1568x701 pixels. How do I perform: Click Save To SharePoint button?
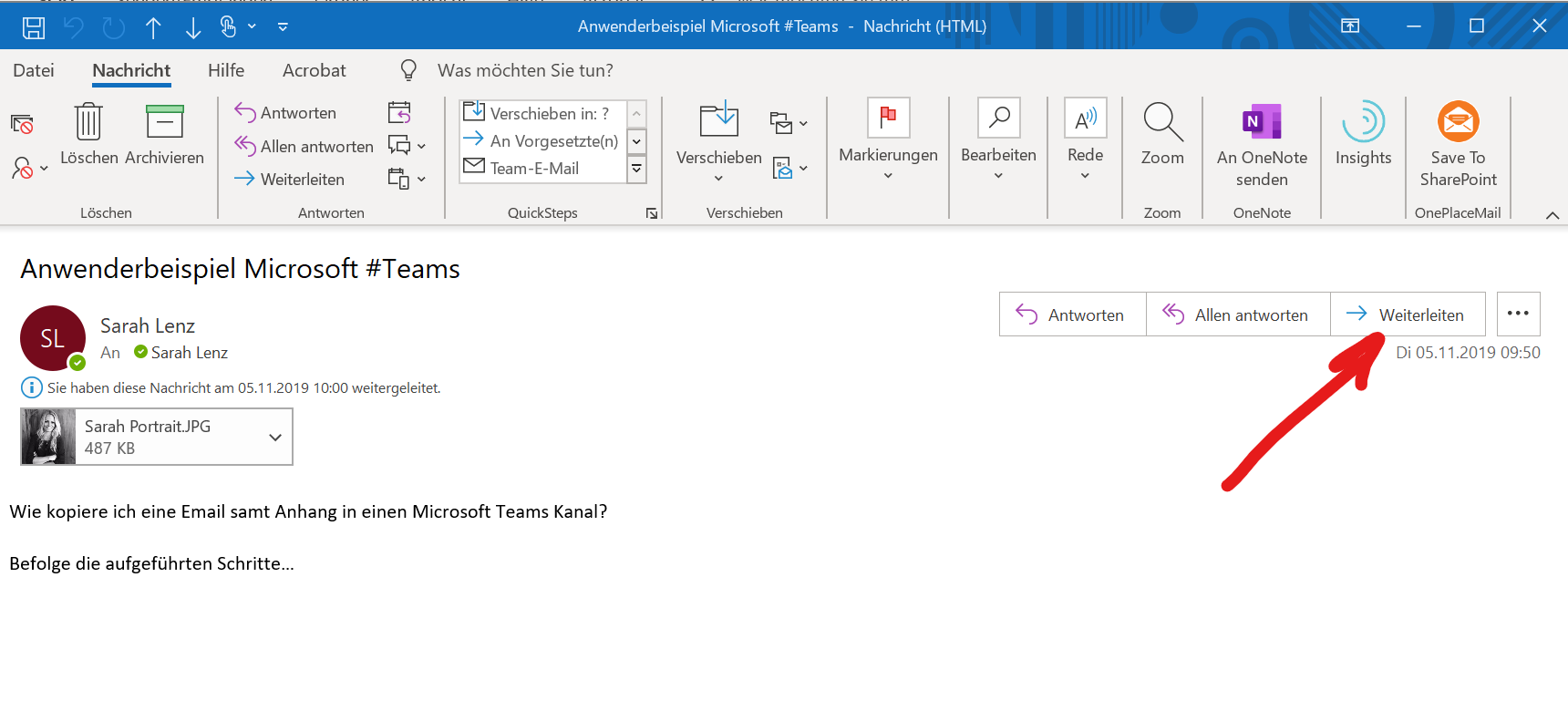click(1459, 145)
